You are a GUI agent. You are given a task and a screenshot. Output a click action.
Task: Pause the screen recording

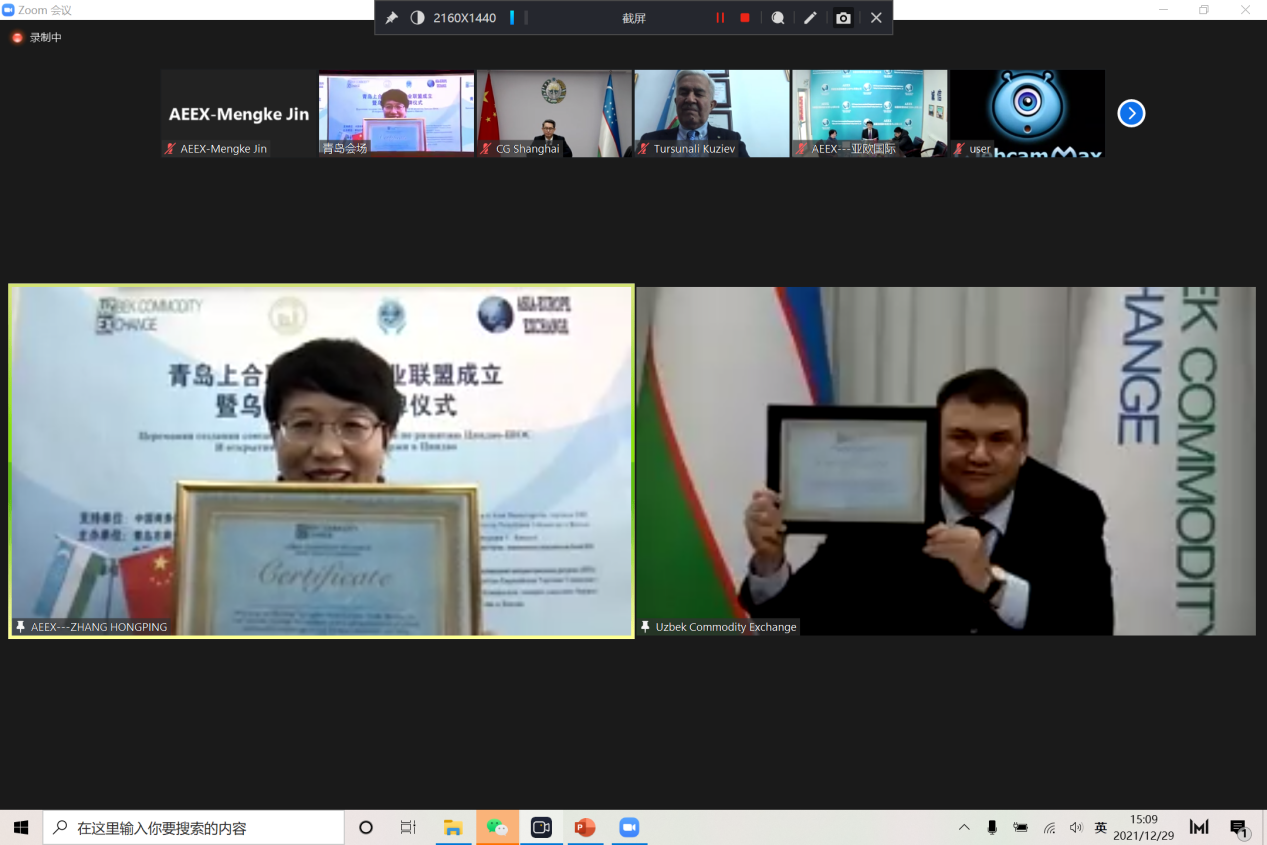point(720,18)
